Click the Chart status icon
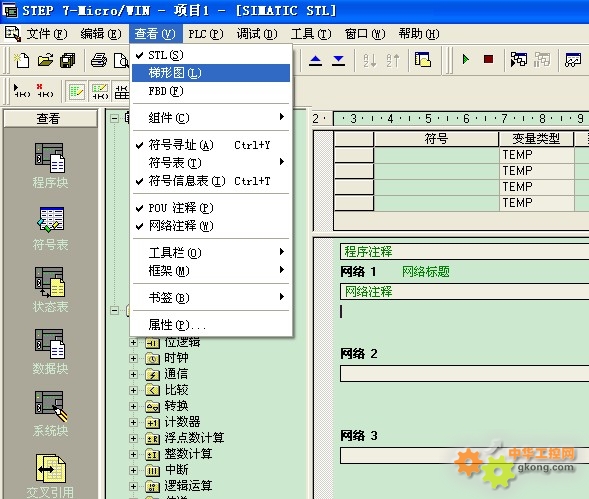The width and height of the screenshot is (589, 499). (573, 60)
